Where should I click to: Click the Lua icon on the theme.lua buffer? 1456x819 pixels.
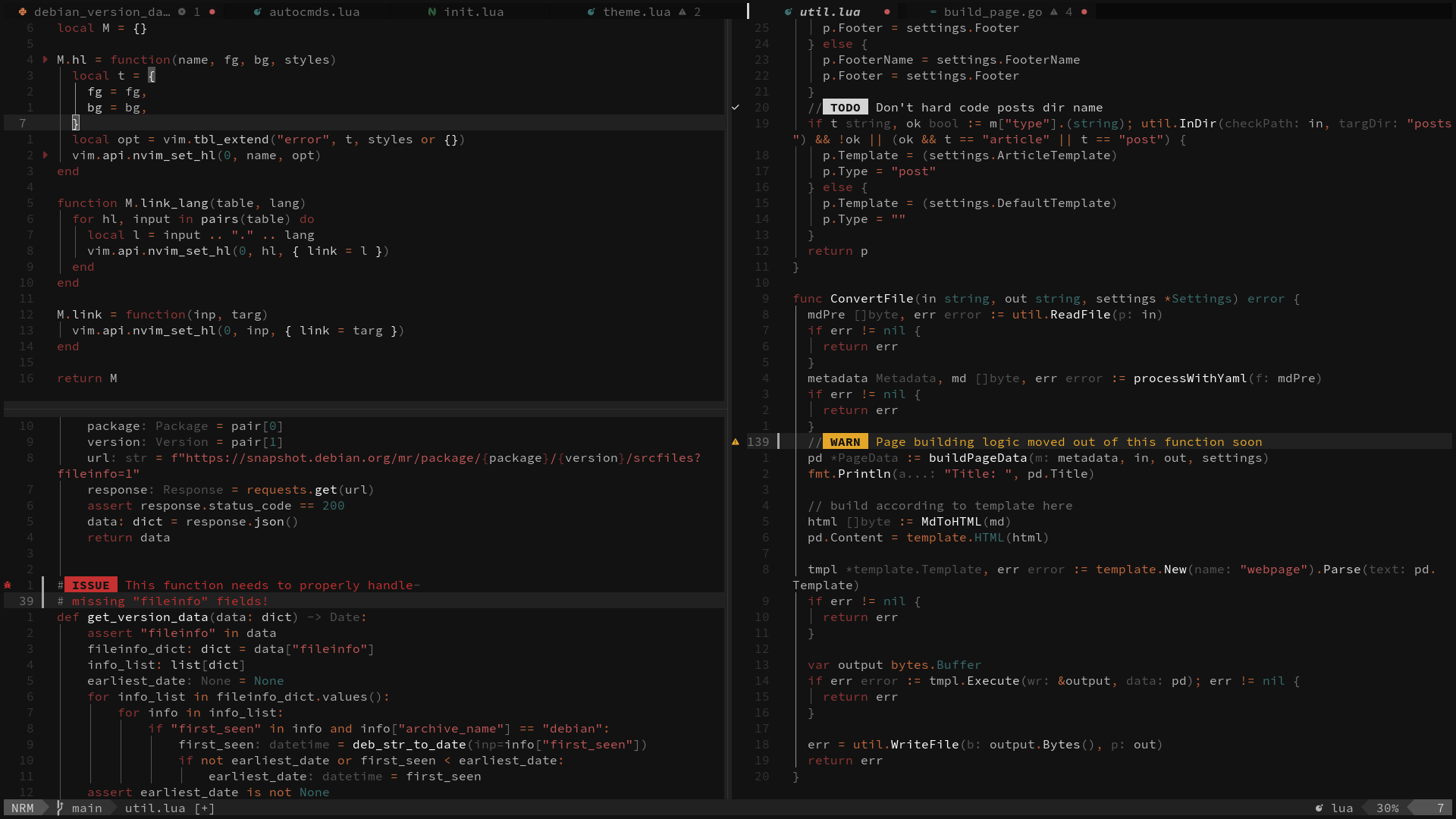point(591,11)
